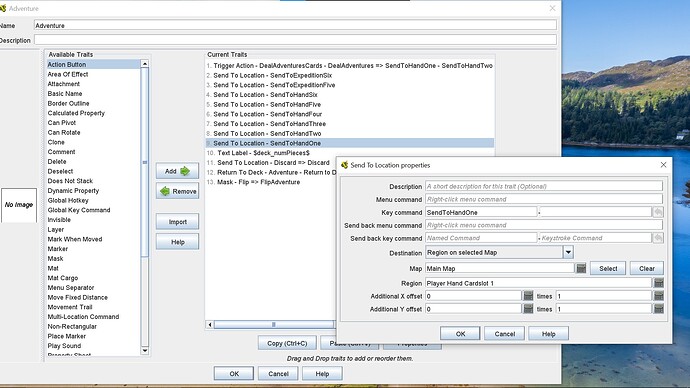
Task: Select Send To Location SendToExpeditionSix row
Action: coord(350,75)
